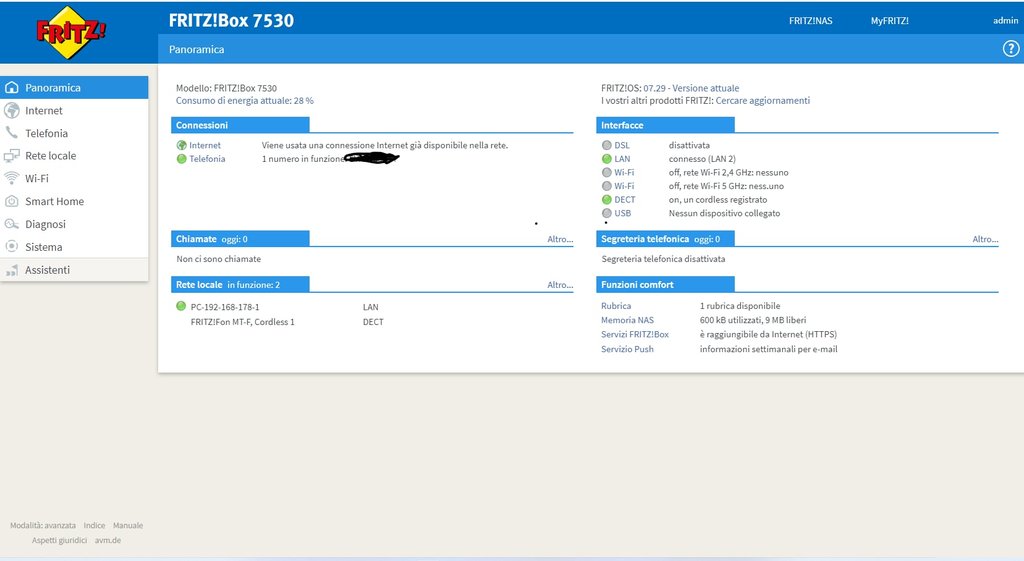
Task: Open MyFRITZ! from the header
Action: click(x=889, y=21)
